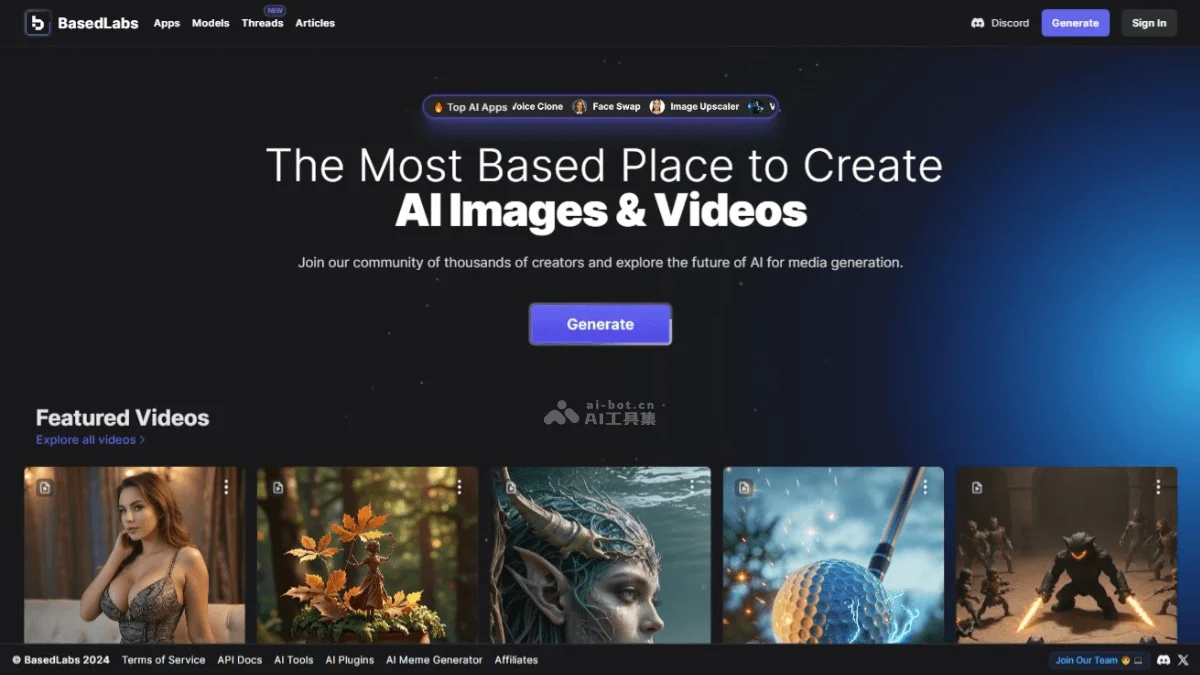The height and width of the screenshot is (675, 1200).
Task: Click the Sign In button
Action: 1149,22
